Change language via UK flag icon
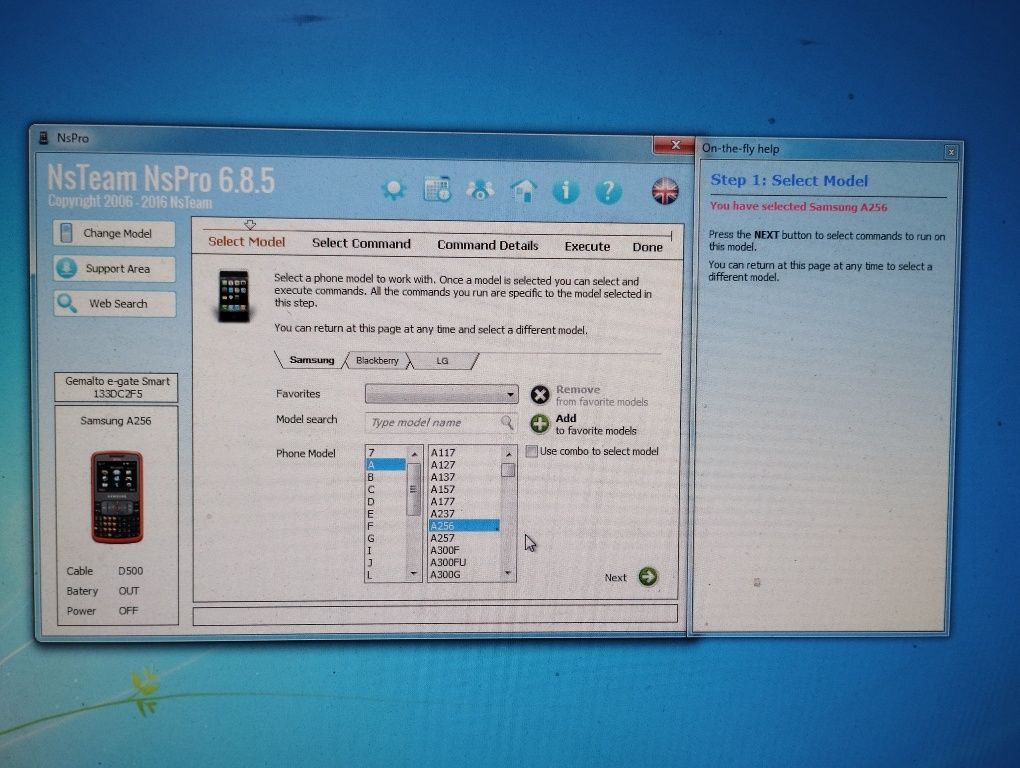Image resolution: width=1020 pixels, height=768 pixels. pos(665,191)
